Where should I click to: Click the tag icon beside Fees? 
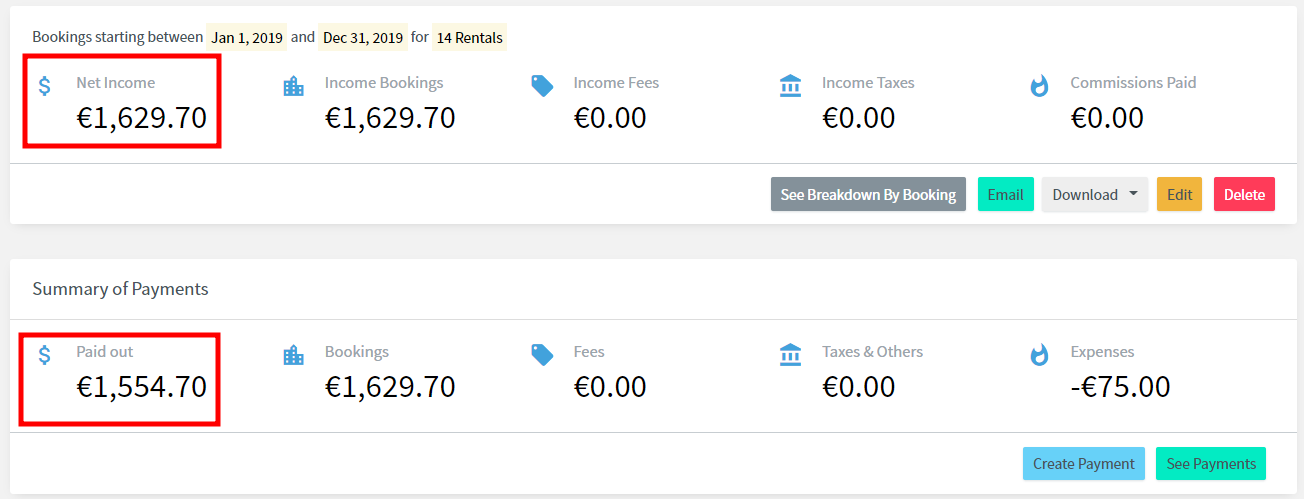coord(542,355)
